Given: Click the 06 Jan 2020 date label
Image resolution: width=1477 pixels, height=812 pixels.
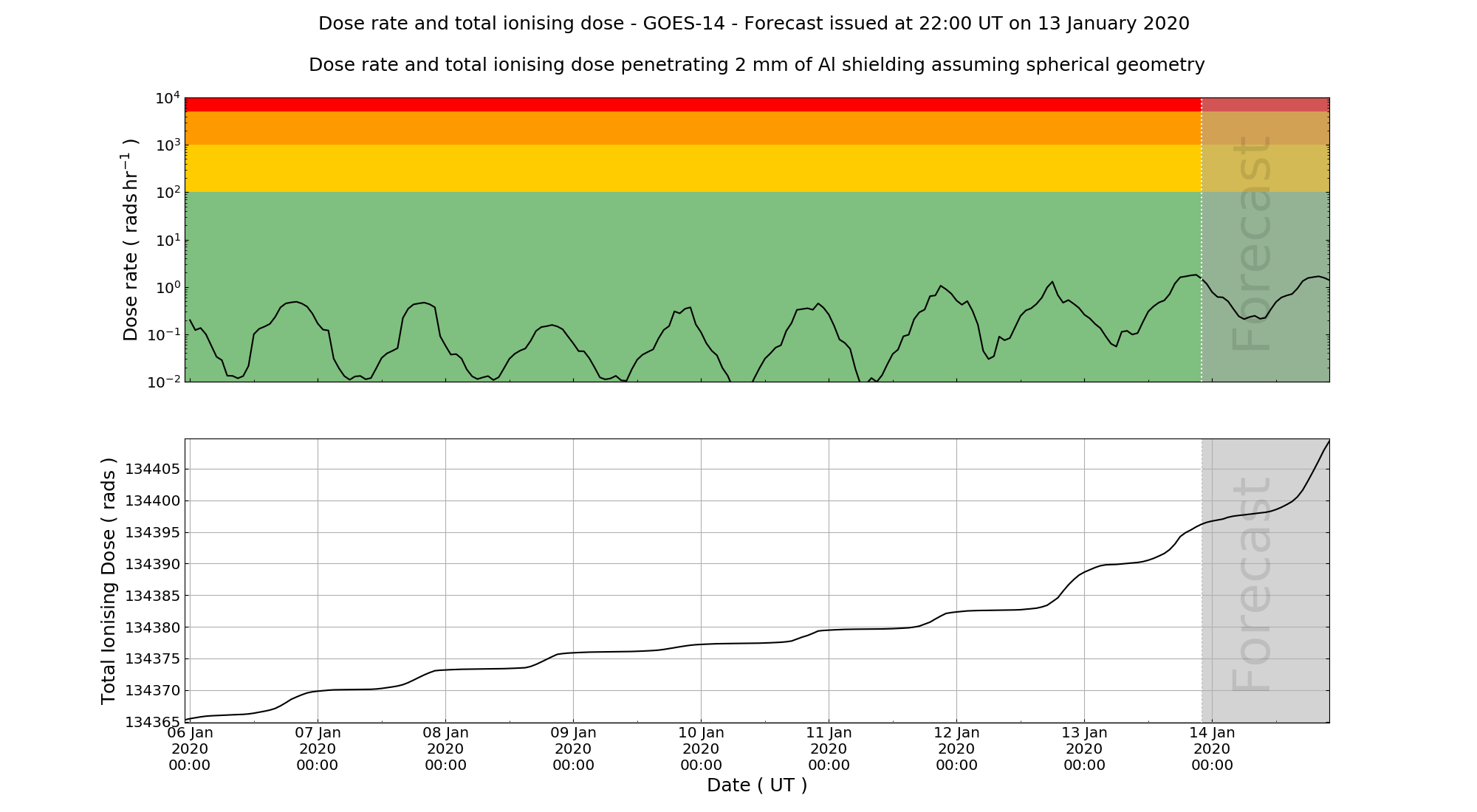Looking at the screenshot, I should (x=190, y=749).
